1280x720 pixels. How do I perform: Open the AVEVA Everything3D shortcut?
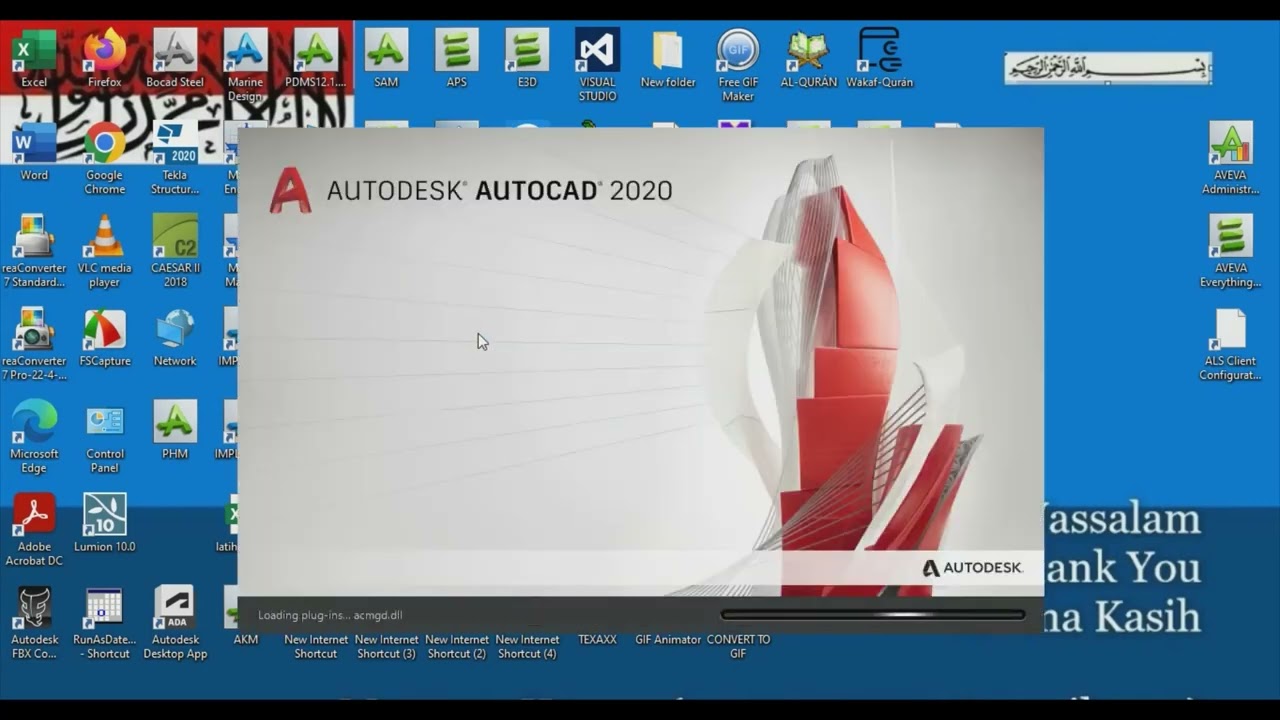pos(1231,251)
